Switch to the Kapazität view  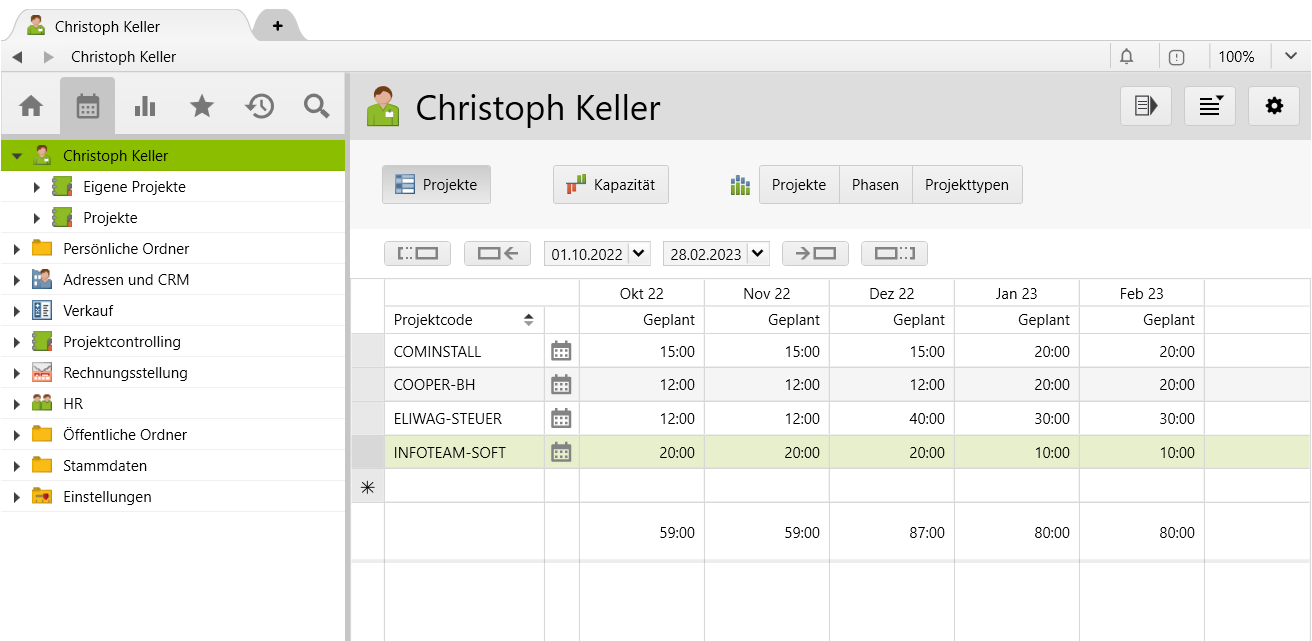tap(610, 185)
